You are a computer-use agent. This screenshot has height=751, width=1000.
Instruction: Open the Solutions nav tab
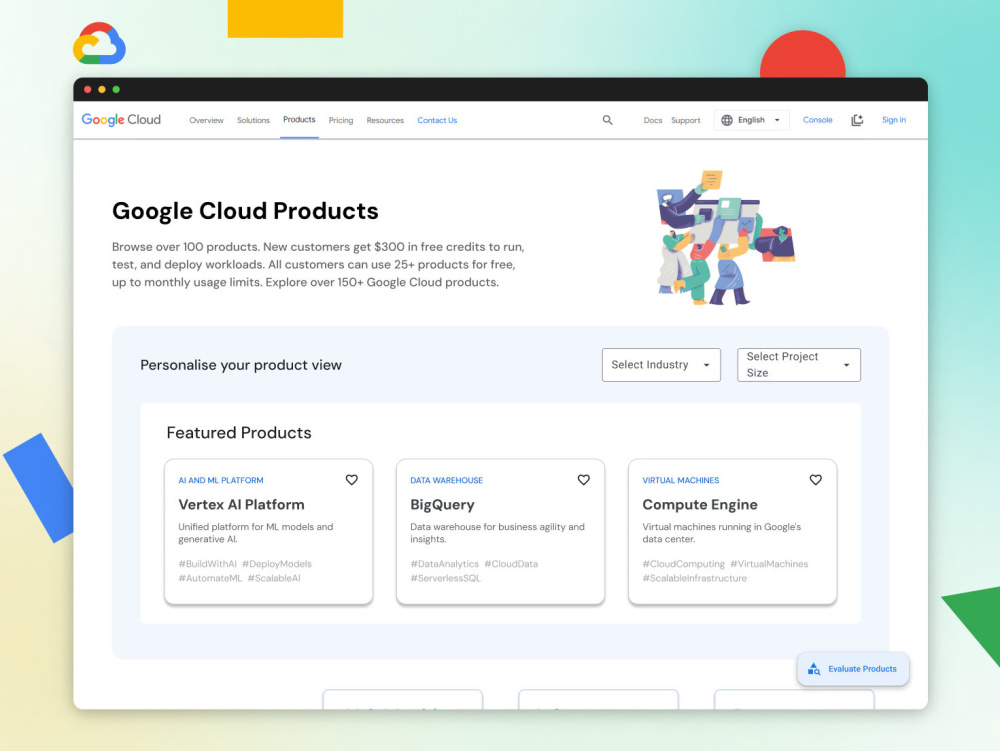point(253,120)
